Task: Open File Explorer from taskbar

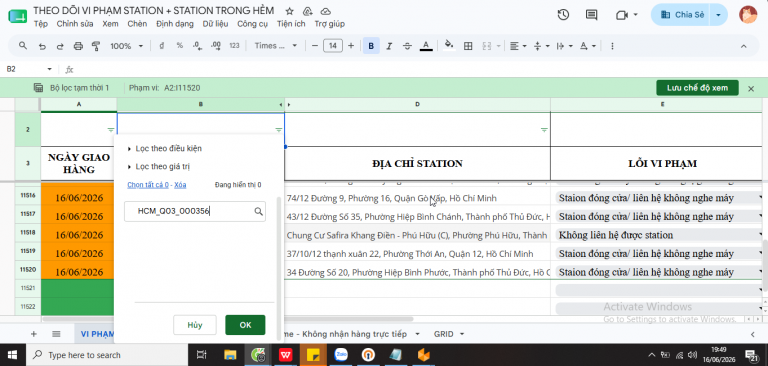Action: [230, 355]
